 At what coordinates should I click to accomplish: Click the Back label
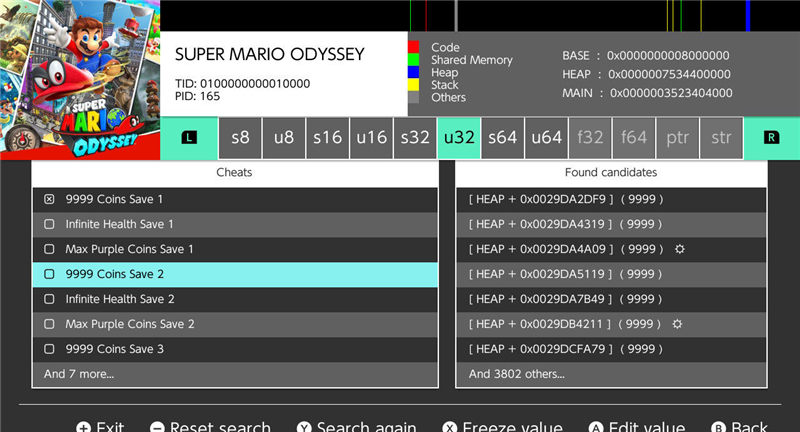pos(749,426)
